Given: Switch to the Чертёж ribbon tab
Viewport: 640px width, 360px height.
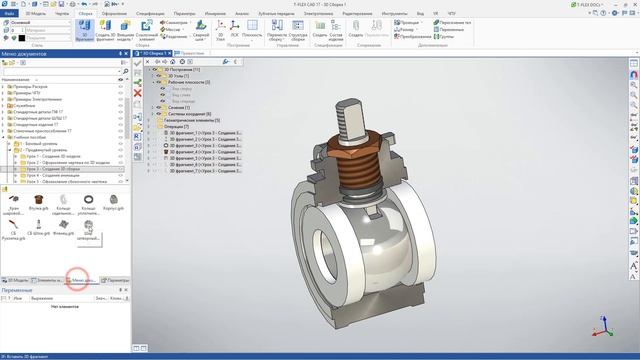Looking at the screenshot, I should [x=62, y=13].
